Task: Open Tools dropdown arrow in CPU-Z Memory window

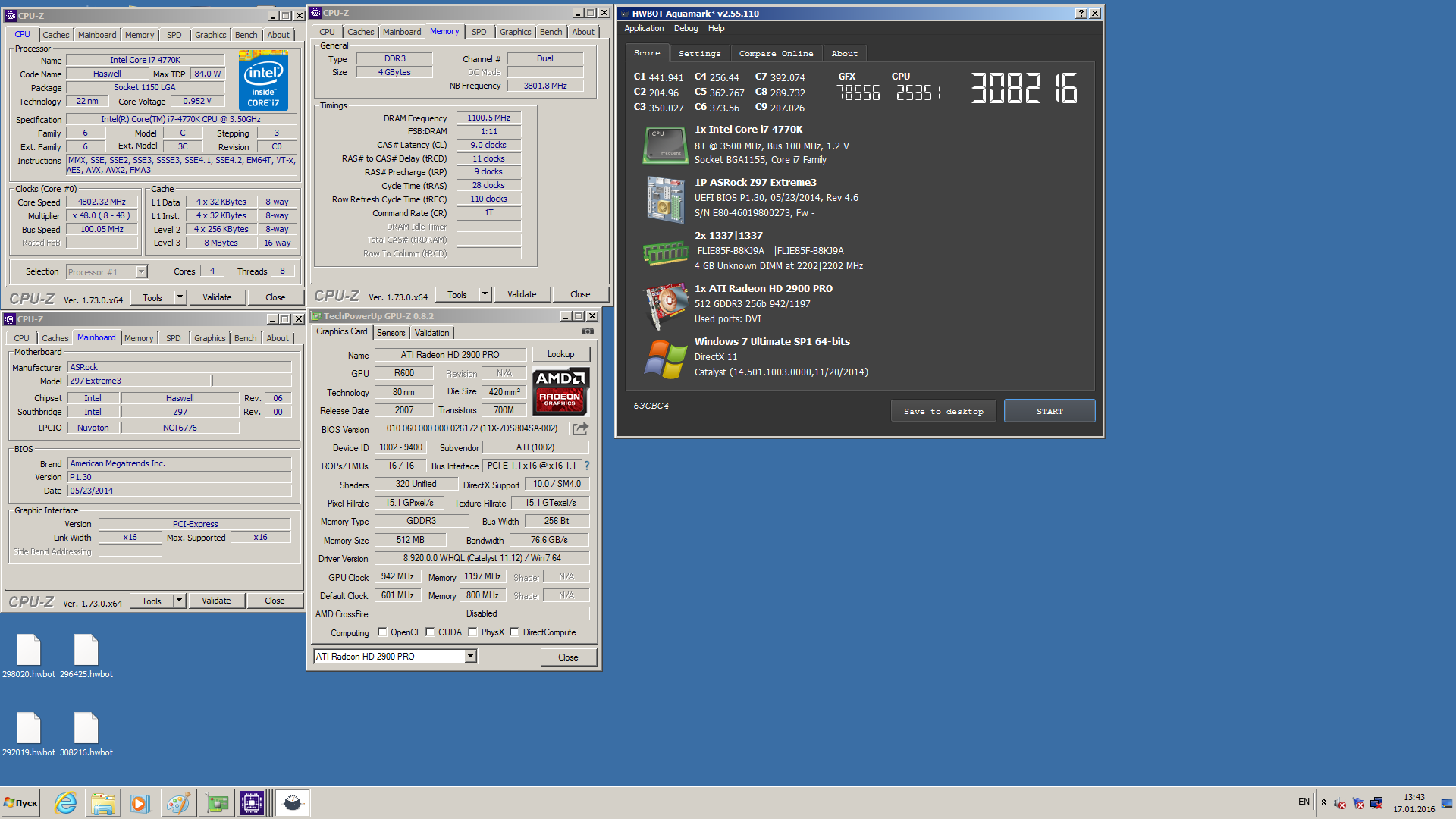Action: coord(485,294)
